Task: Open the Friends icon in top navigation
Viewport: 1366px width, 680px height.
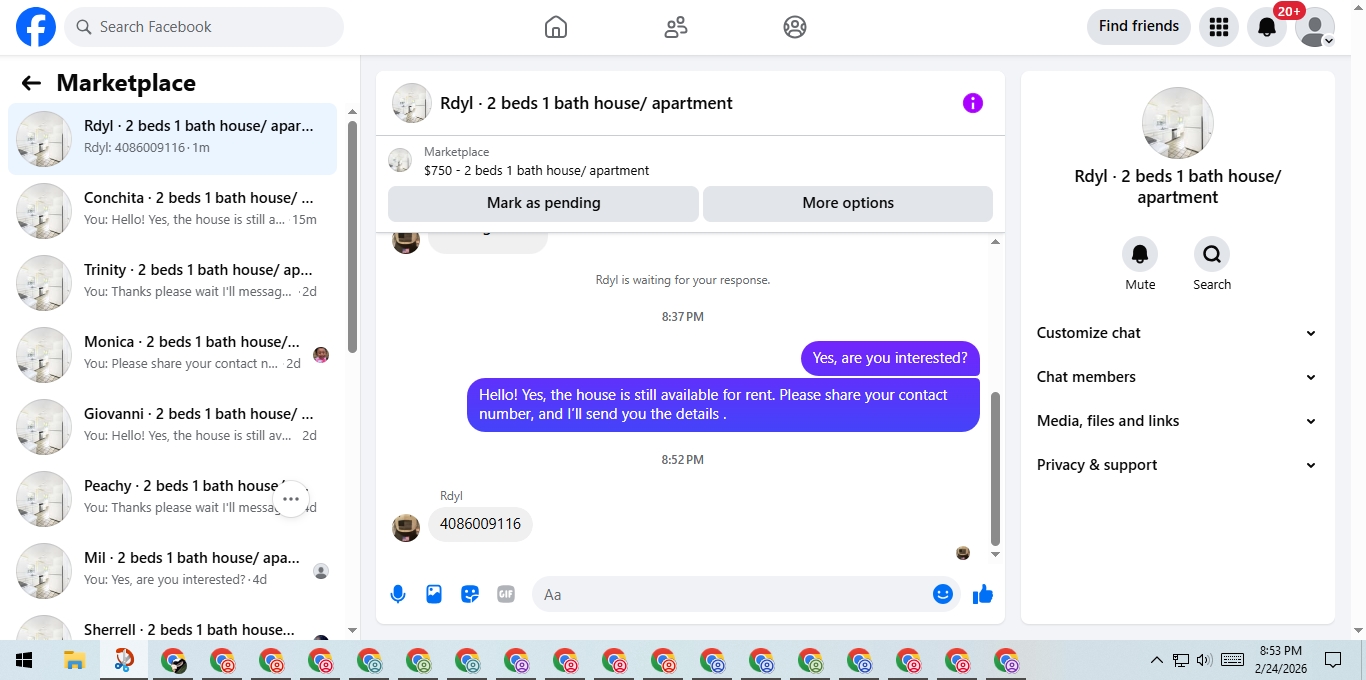Action: 676,27
